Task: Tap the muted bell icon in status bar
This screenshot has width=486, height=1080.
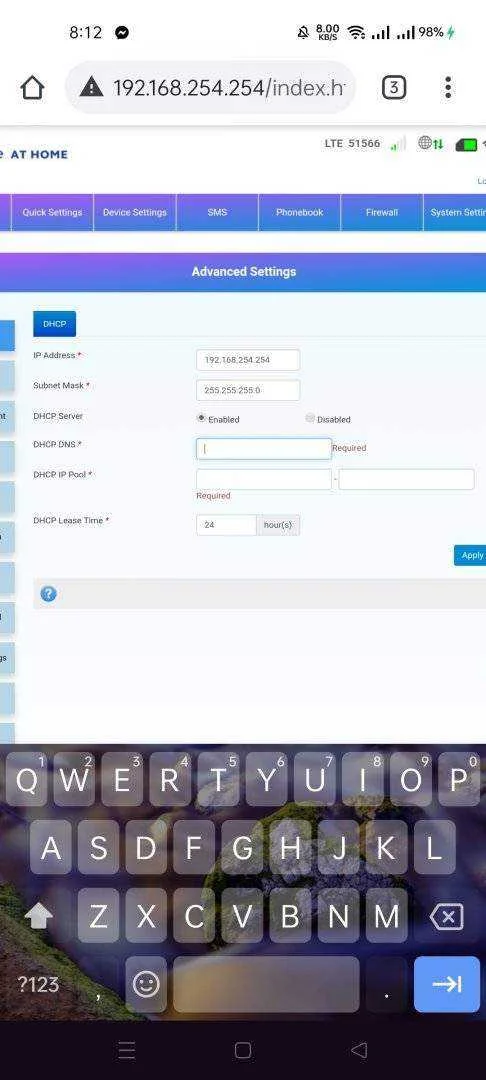Action: click(303, 32)
